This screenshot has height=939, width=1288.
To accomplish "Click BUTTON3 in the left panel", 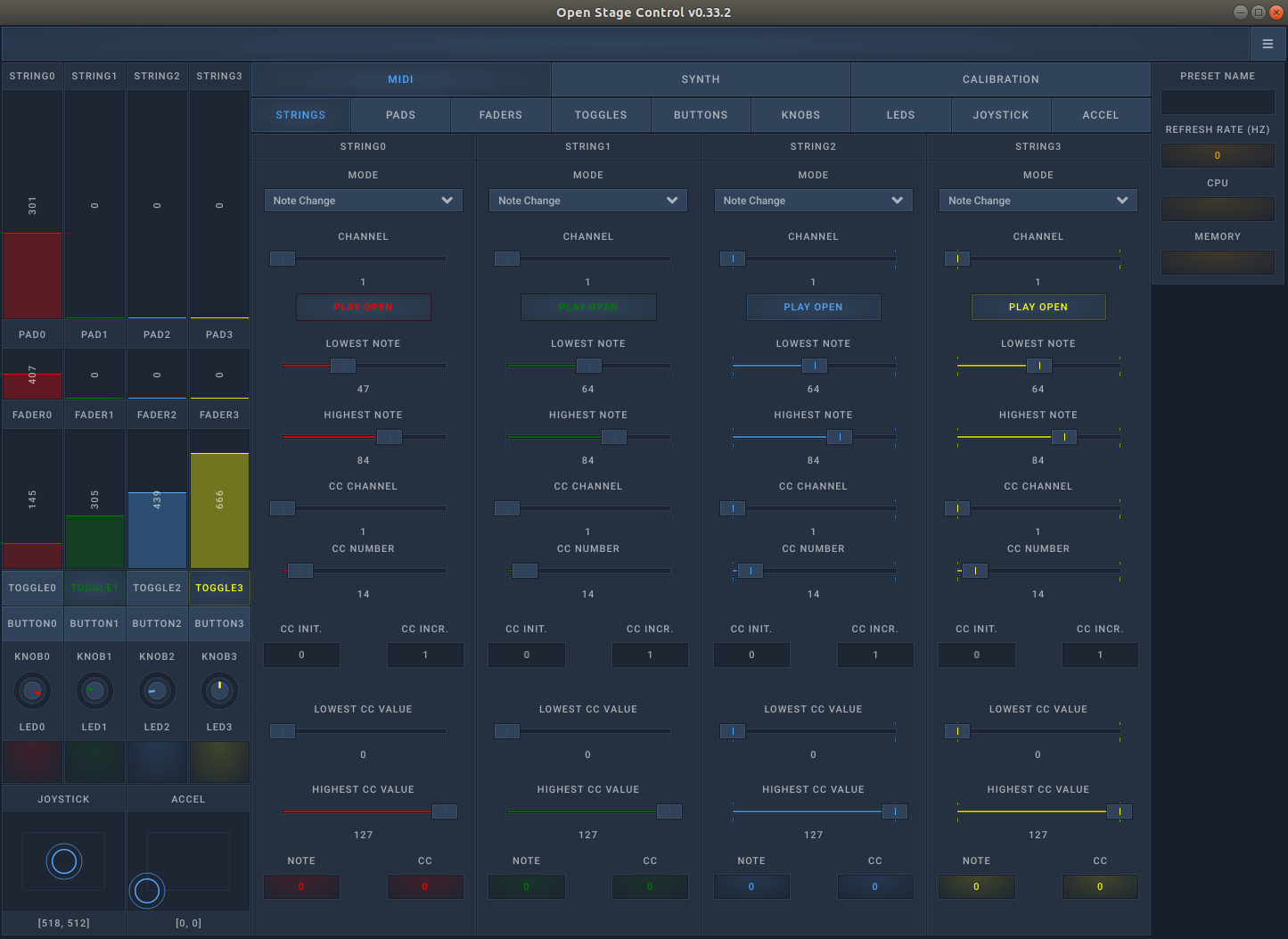I will coord(219,623).
